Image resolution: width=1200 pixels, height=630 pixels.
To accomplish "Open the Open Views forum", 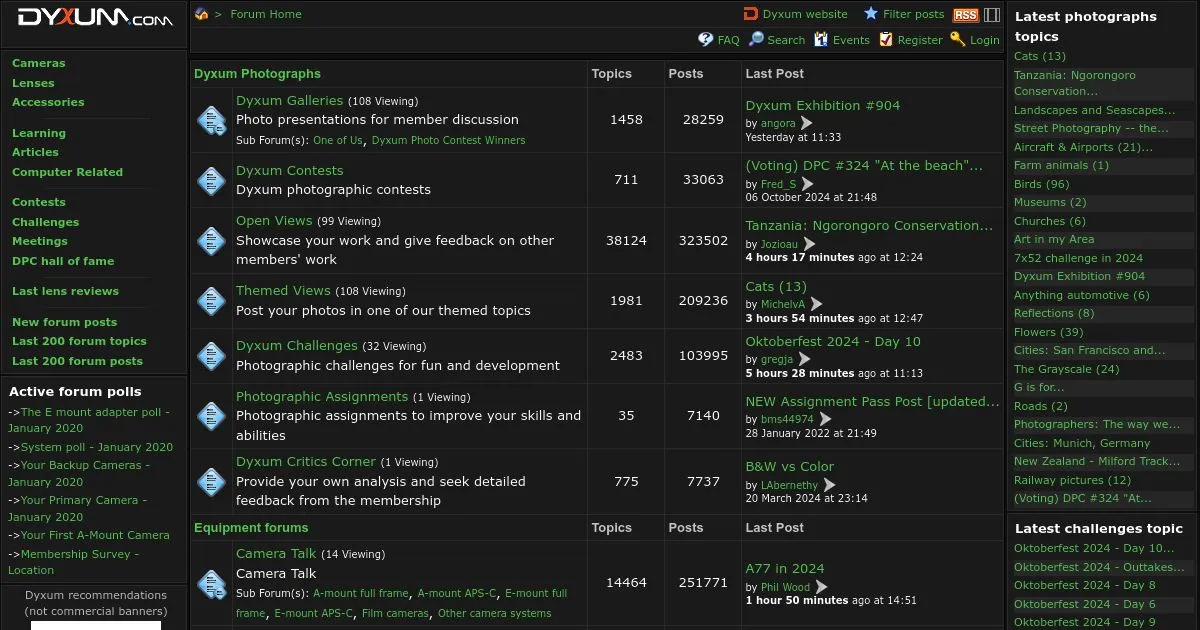I will click(274, 220).
